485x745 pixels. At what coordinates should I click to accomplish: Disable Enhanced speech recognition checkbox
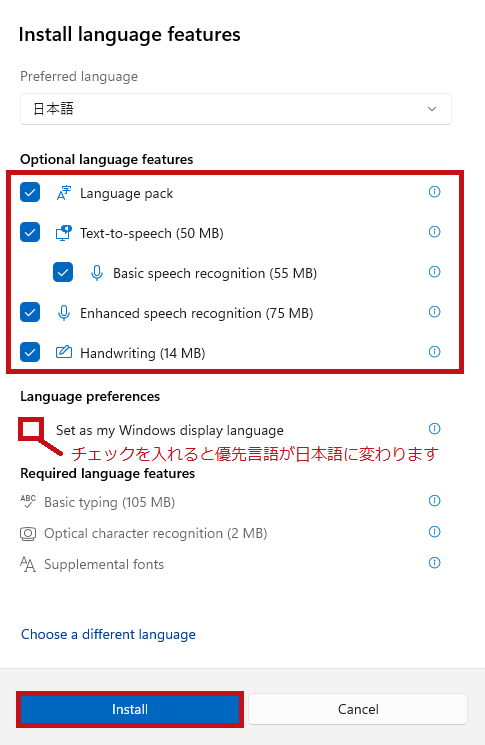(x=30, y=312)
